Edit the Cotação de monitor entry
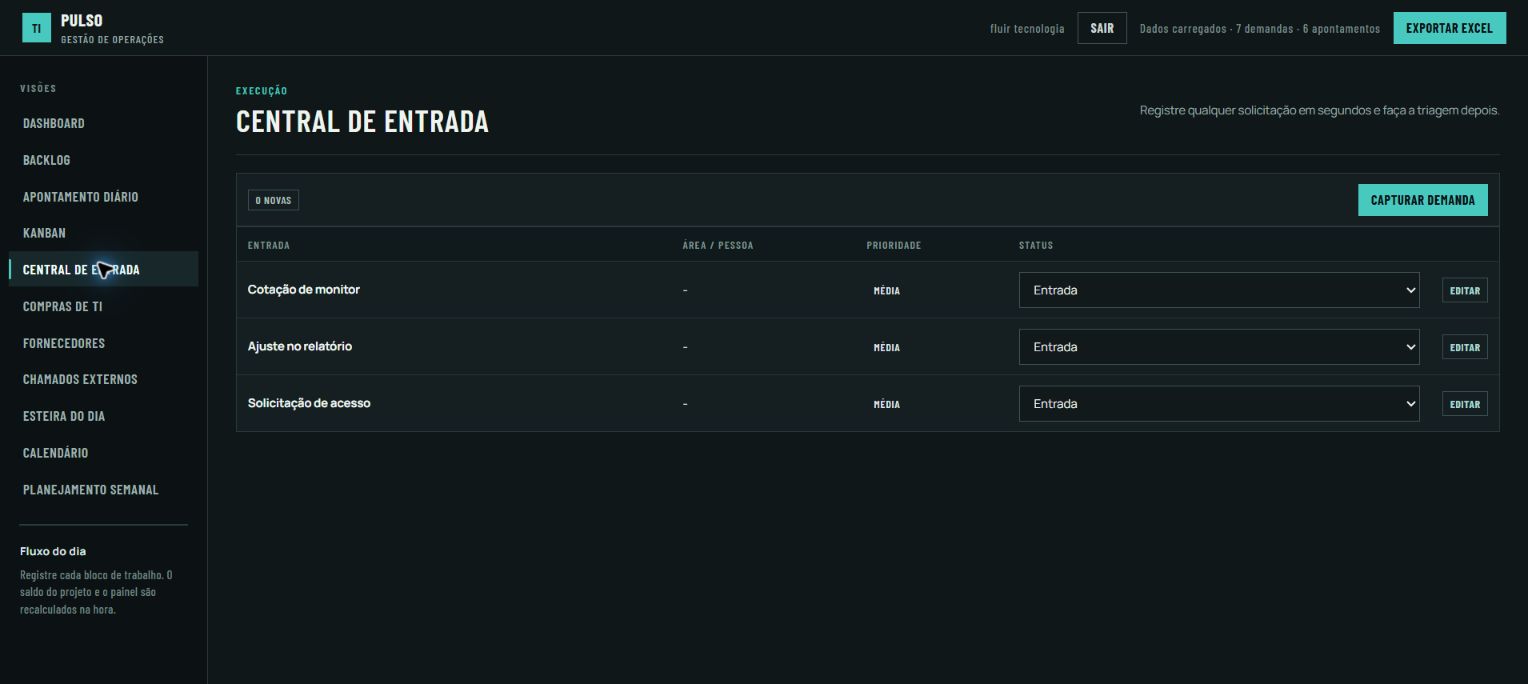Viewport: 1528px width, 684px height. coord(1465,290)
